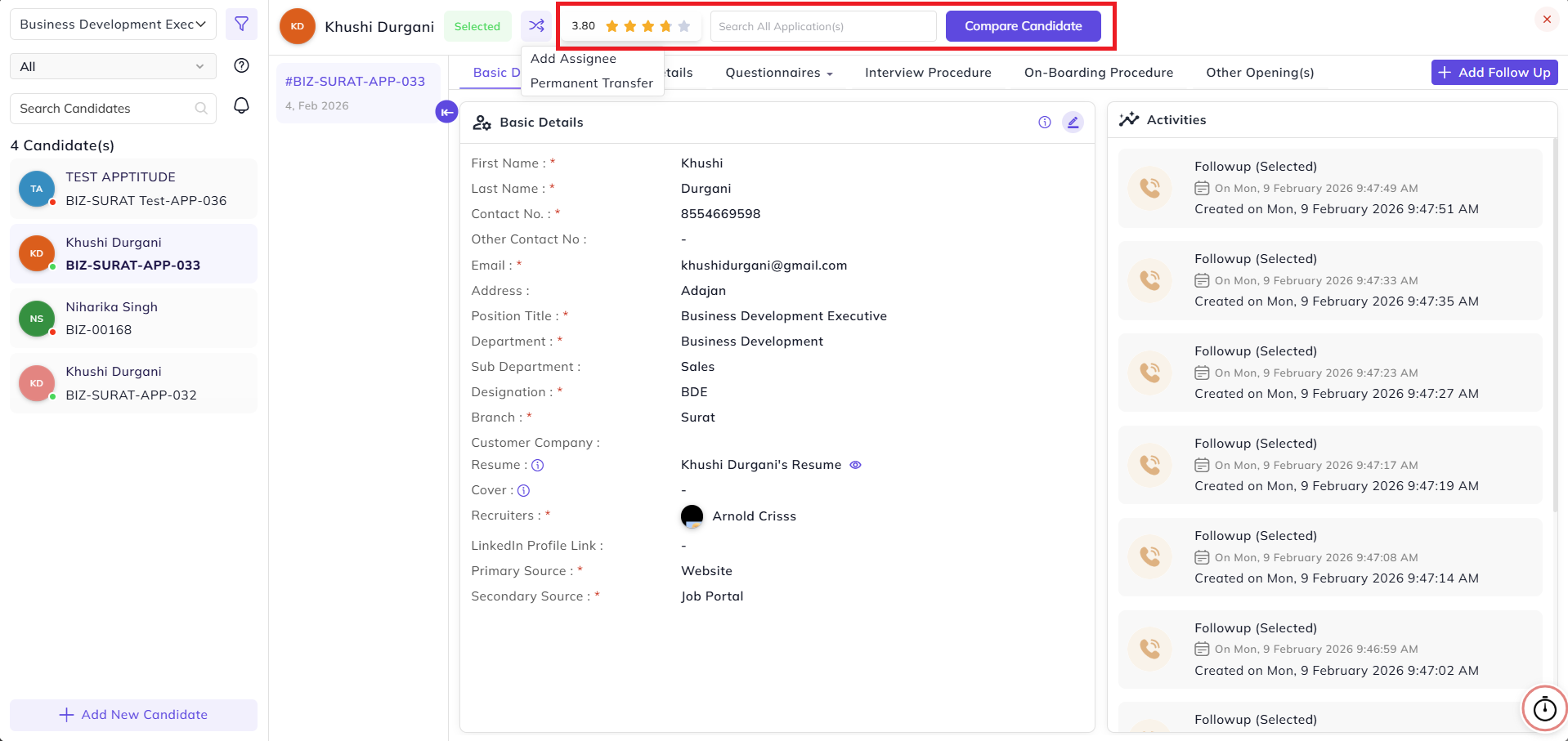Switch to Interview Procedure tab
Screen dimensions: 1568x741
tap(928, 73)
